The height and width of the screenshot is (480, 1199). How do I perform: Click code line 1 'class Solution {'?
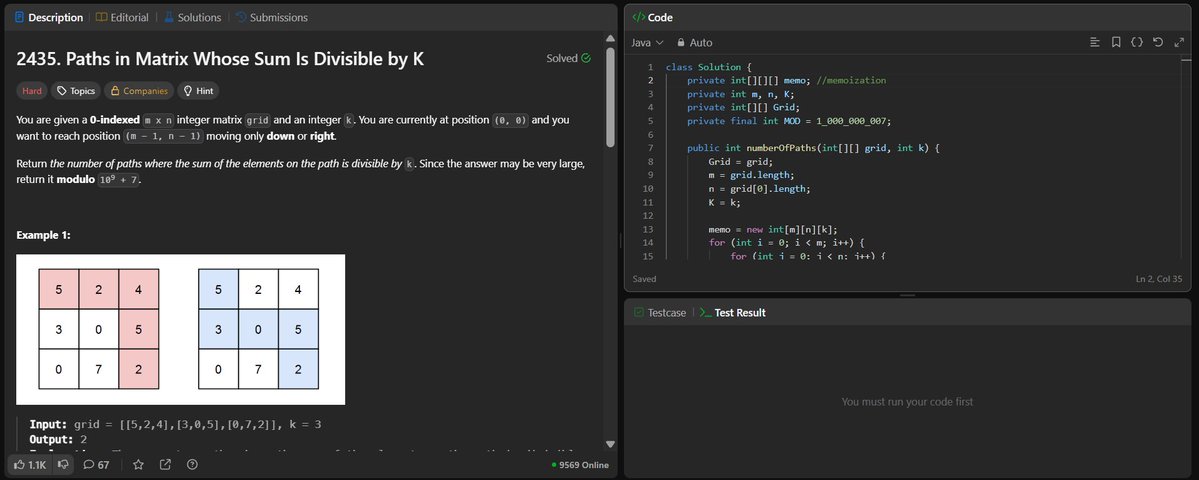coord(709,66)
